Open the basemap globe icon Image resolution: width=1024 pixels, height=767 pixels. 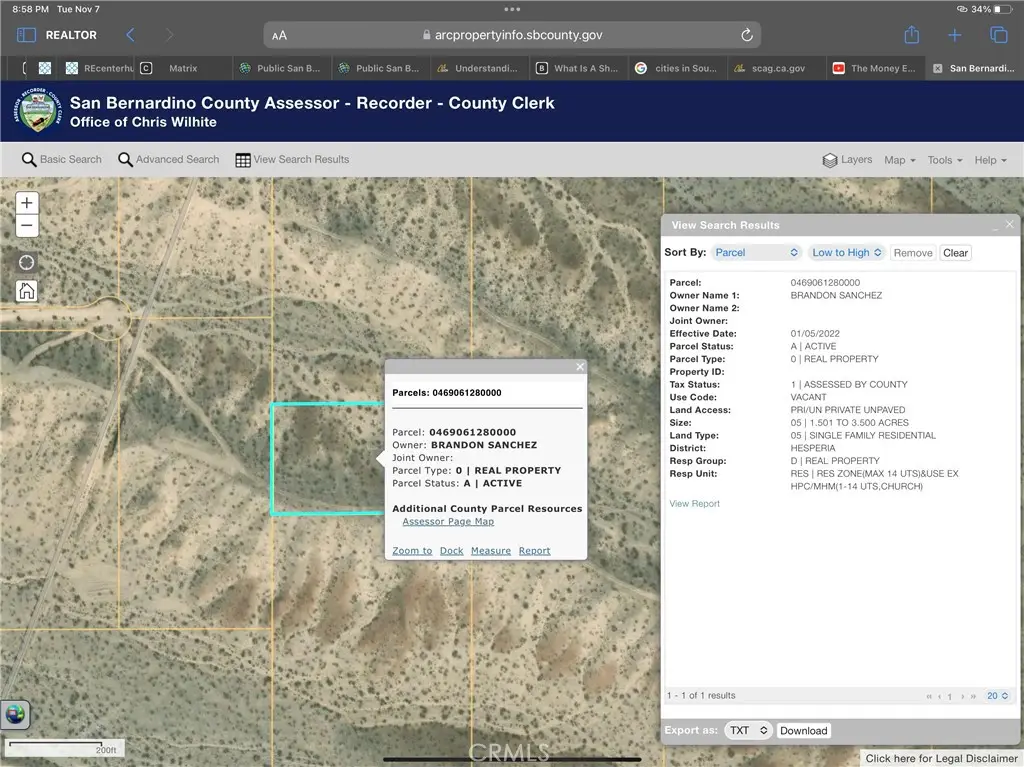click(x=15, y=714)
